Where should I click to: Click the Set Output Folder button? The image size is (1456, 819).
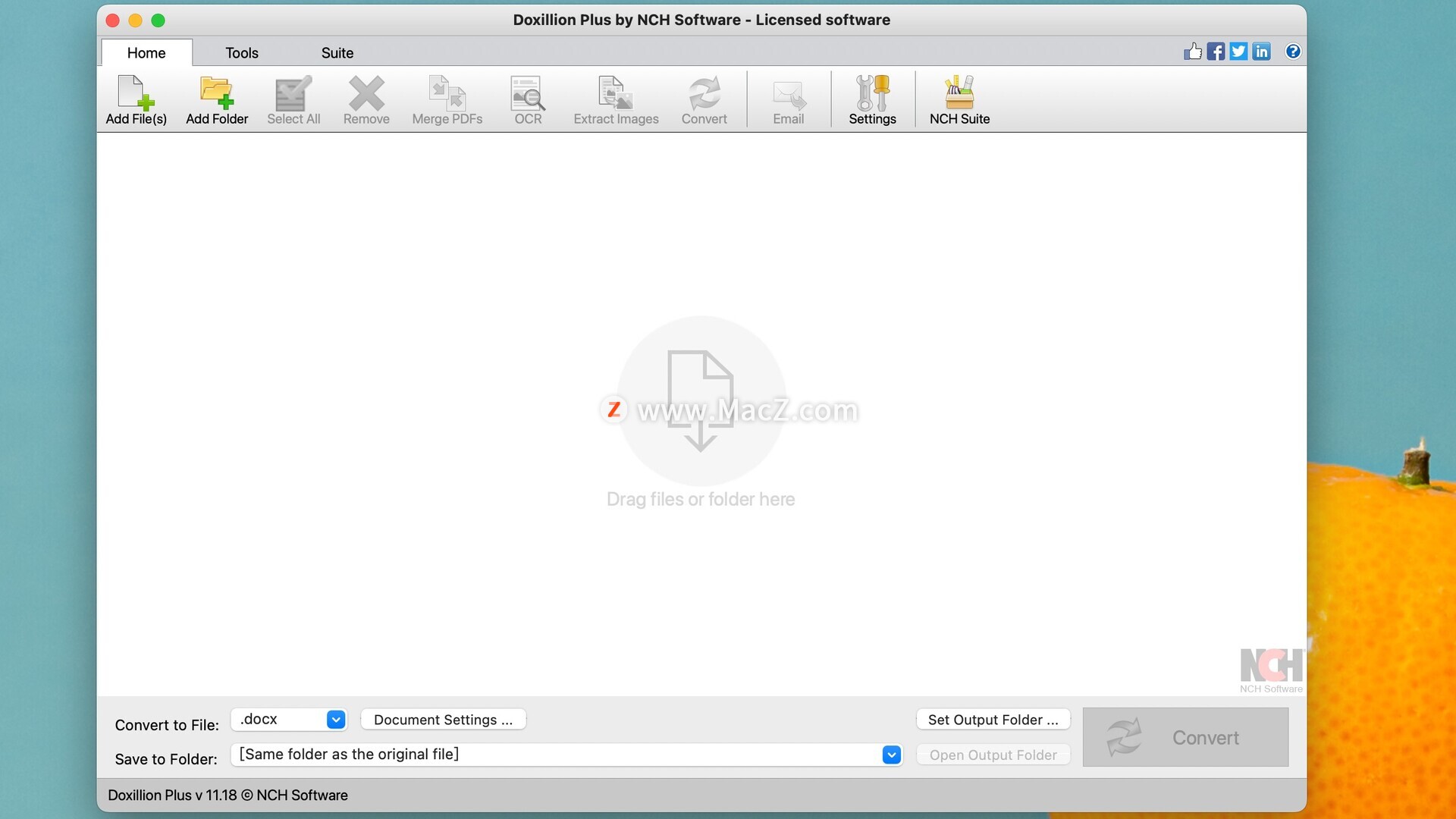coord(993,720)
